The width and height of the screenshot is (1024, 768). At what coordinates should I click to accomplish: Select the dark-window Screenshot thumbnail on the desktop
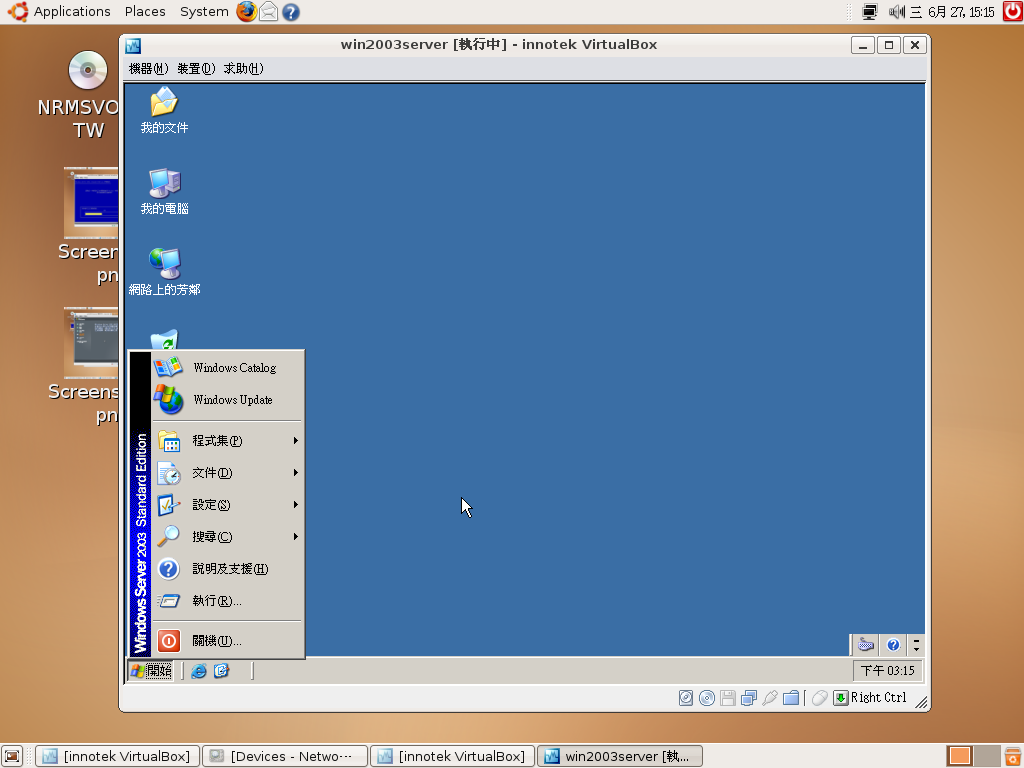pos(91,343)
